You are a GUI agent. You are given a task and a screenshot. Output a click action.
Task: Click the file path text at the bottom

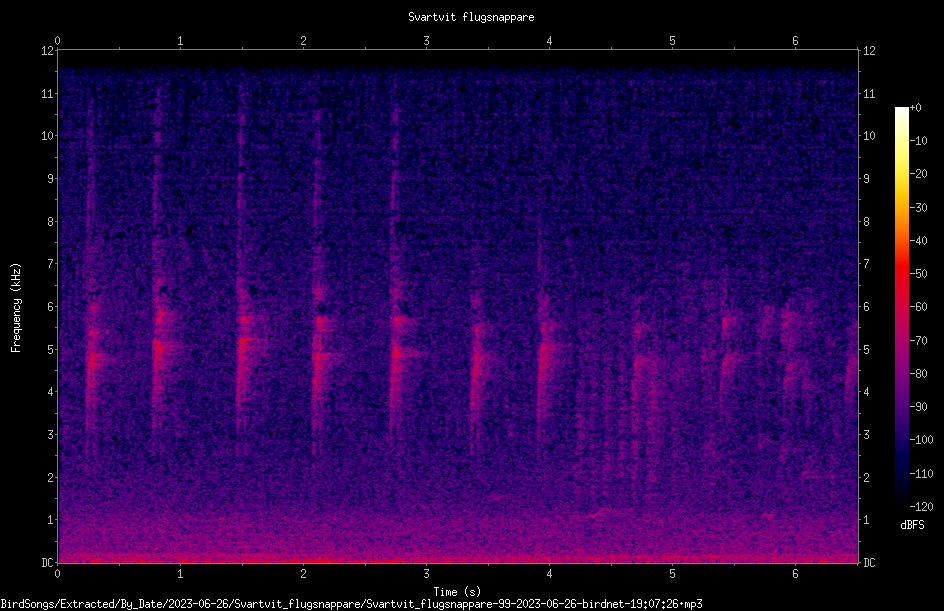pyautogui.click(x=351, y=604)
